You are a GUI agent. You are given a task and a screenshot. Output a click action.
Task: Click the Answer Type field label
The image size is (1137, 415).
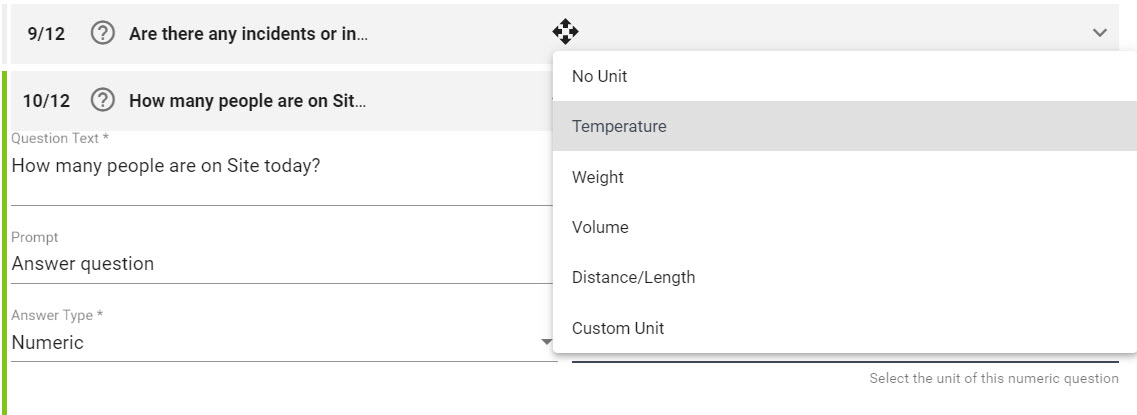[57, 315]
